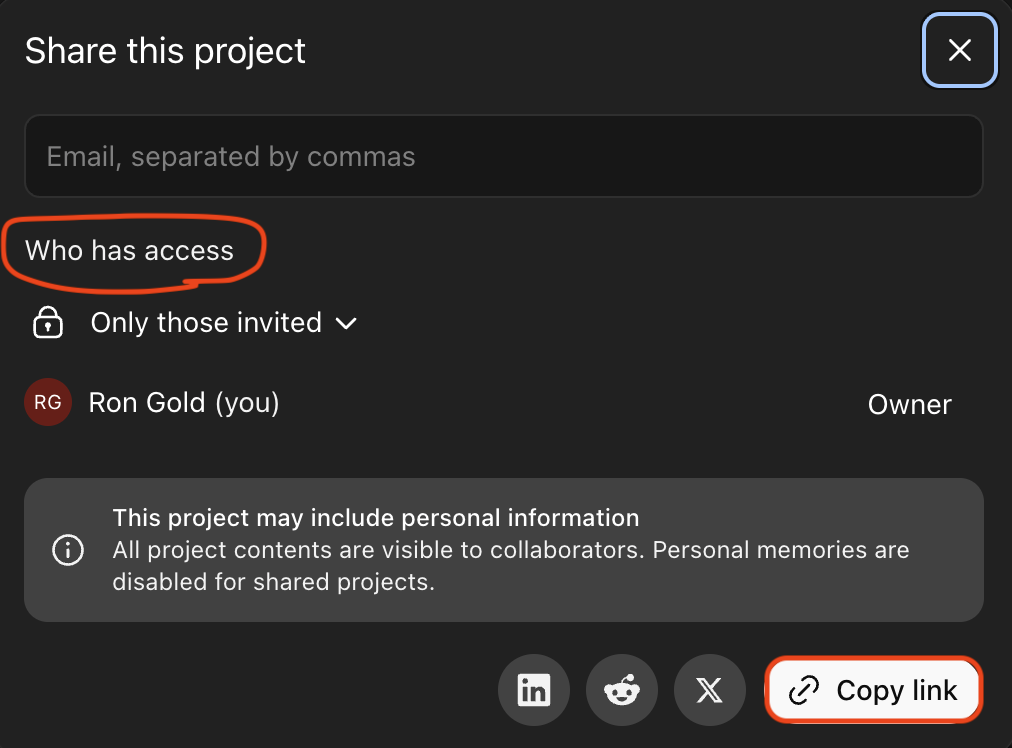Screen dimensions: 1012x748
Task: Click the Share this project title
Action: click(165, 50)
